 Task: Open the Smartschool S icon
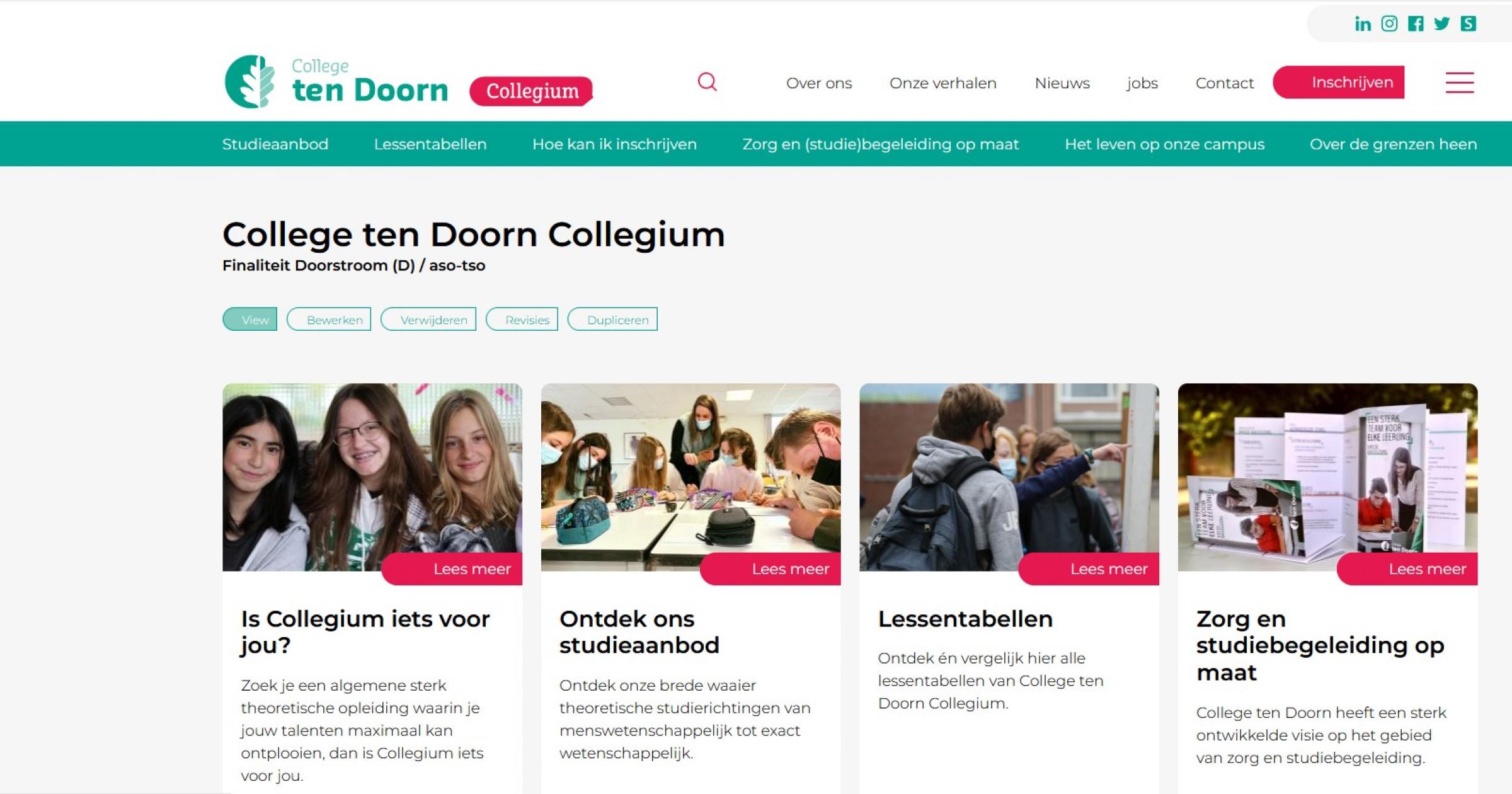(1469, 24)
